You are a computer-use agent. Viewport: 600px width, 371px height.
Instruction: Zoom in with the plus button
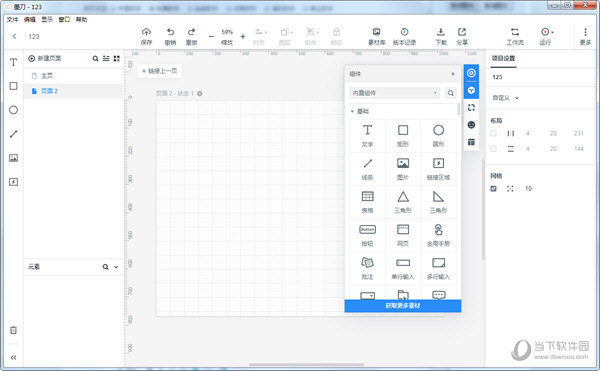click(243, 37)
